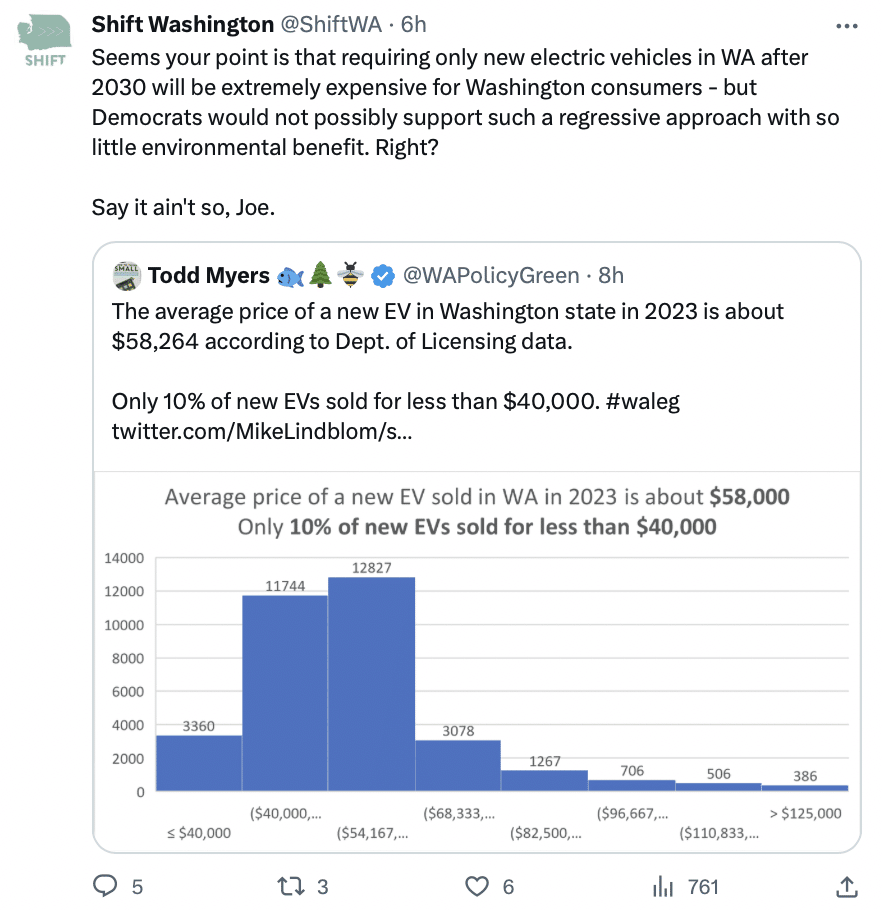Open the @WAPolicyGreen handle
Image resolution: width=882 pixels, height=910 pixels.
click(x=489, y=275)
